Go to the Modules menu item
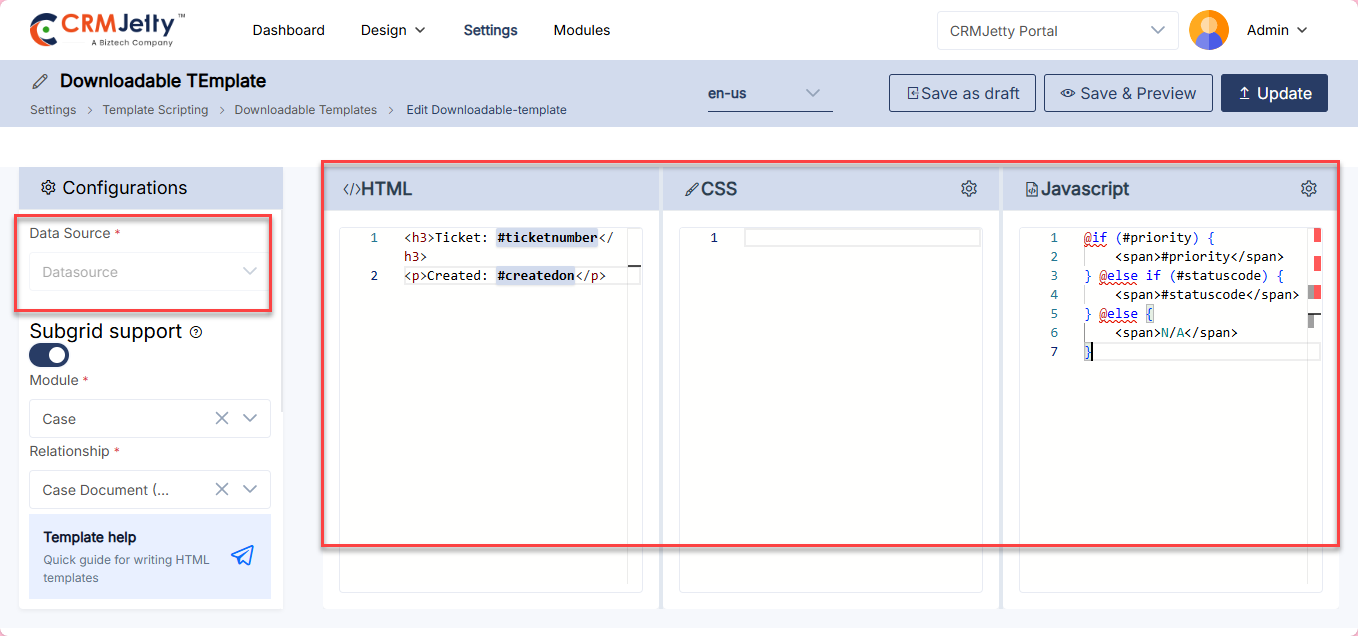Image resolution: width=1358 pixels, height=636 pixels. click(x=581, y=30)
